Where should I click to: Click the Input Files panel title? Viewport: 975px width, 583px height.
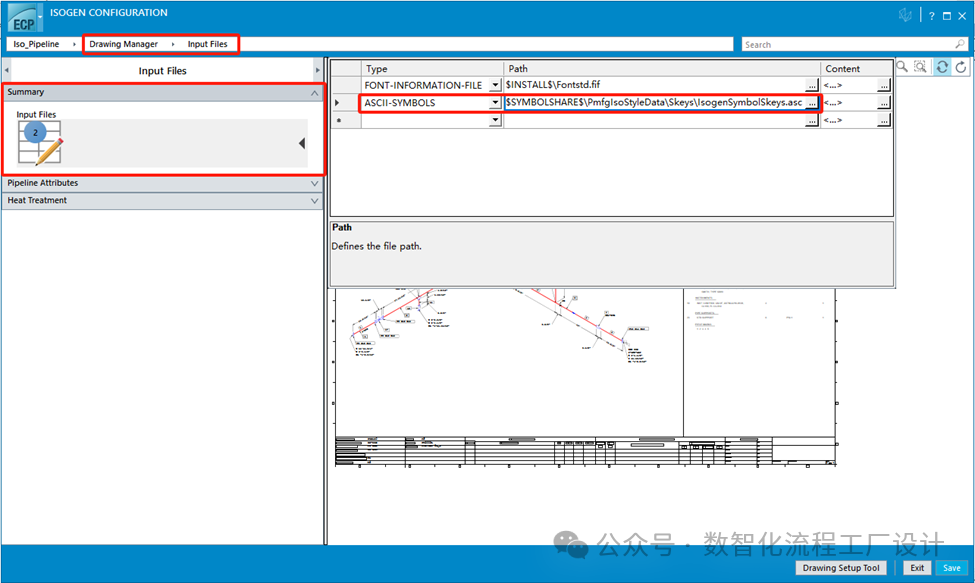(x=162, y=71)
